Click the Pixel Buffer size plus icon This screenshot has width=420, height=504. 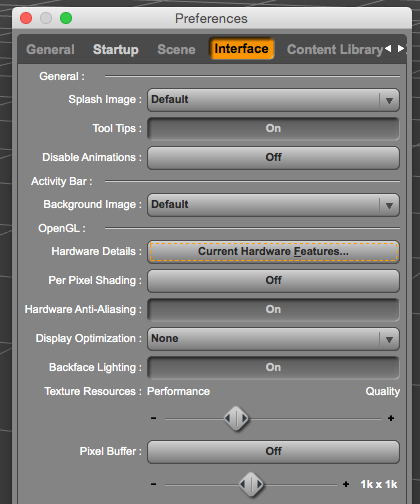click(x=346, y=484)
